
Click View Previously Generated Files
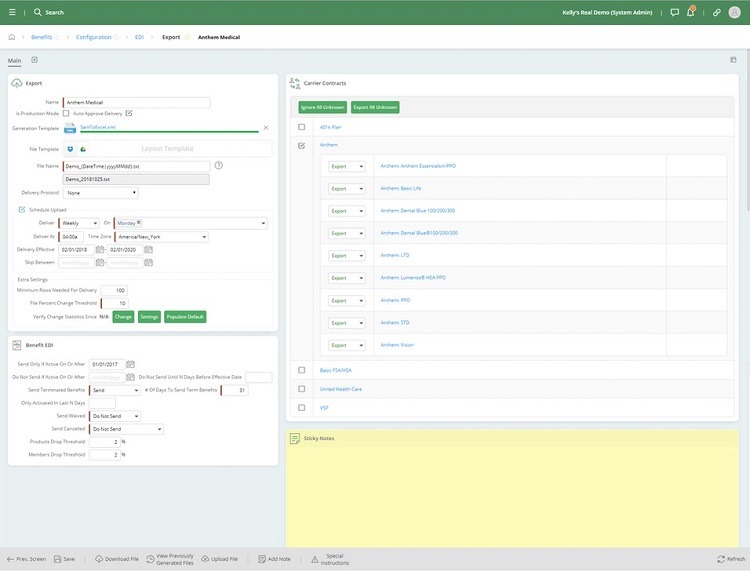pyautogui.click(x=170, y=559)
